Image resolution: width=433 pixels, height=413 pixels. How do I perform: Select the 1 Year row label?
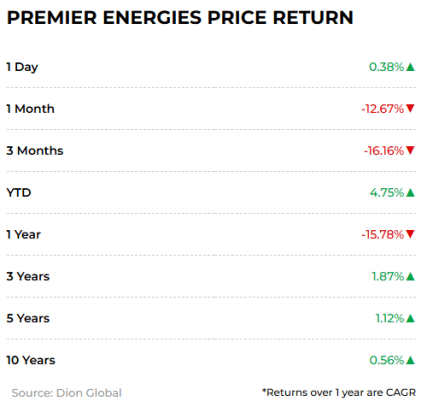click(23, 234)
